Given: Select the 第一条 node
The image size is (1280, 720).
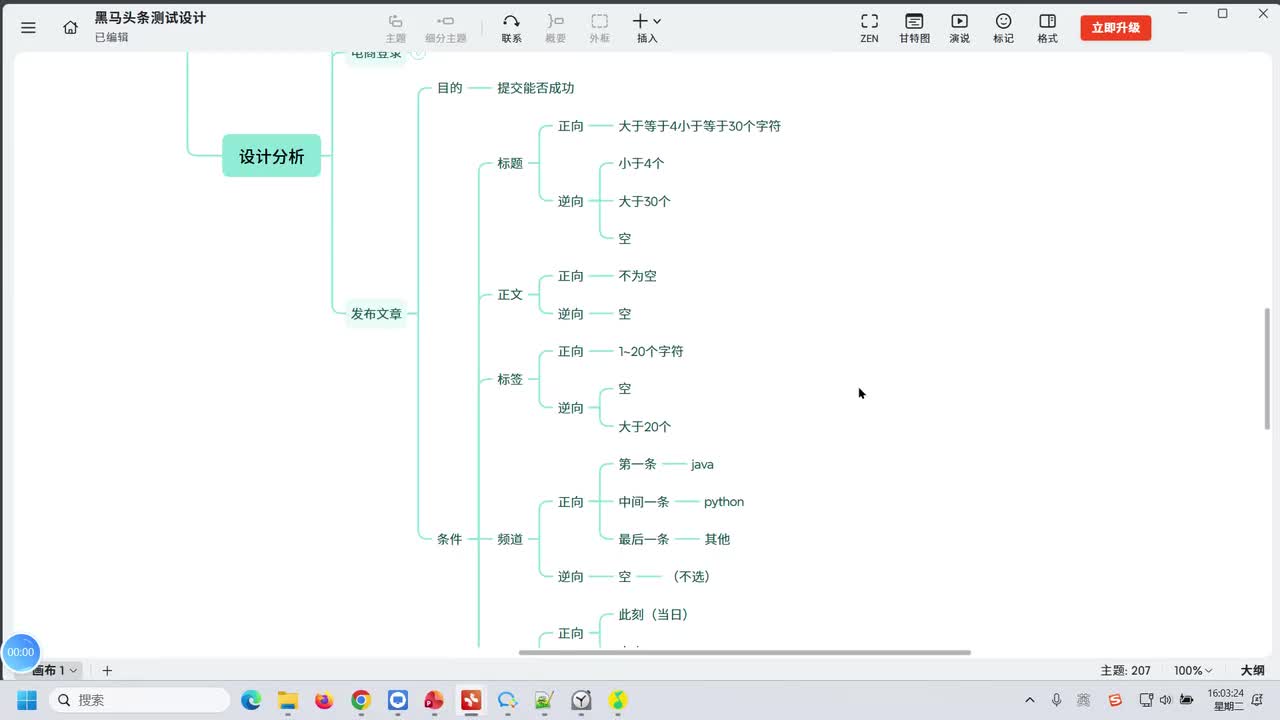Looking at the screenshot, I should 637,464.
